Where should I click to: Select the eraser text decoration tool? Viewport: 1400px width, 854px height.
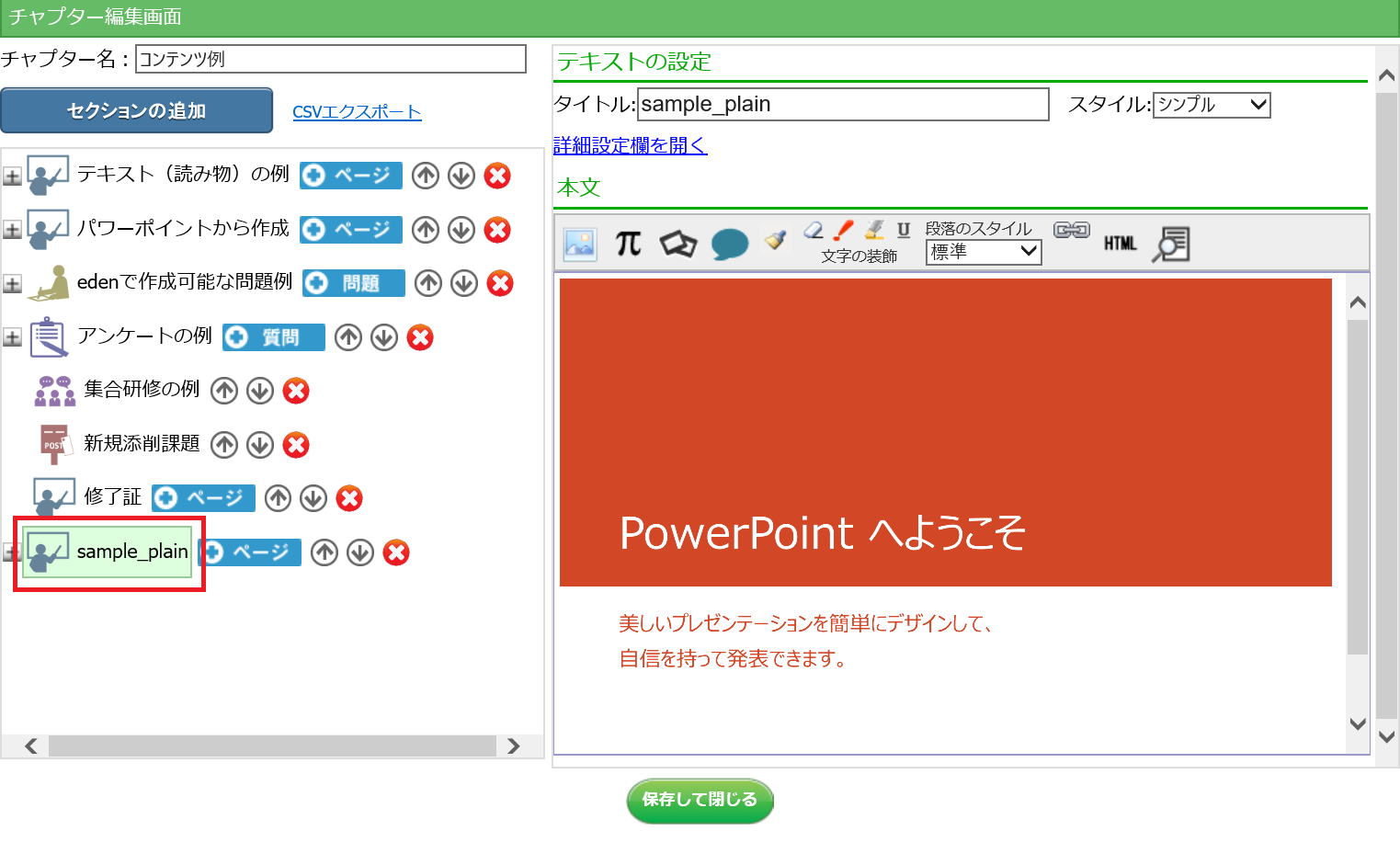(x=814, y=230)
